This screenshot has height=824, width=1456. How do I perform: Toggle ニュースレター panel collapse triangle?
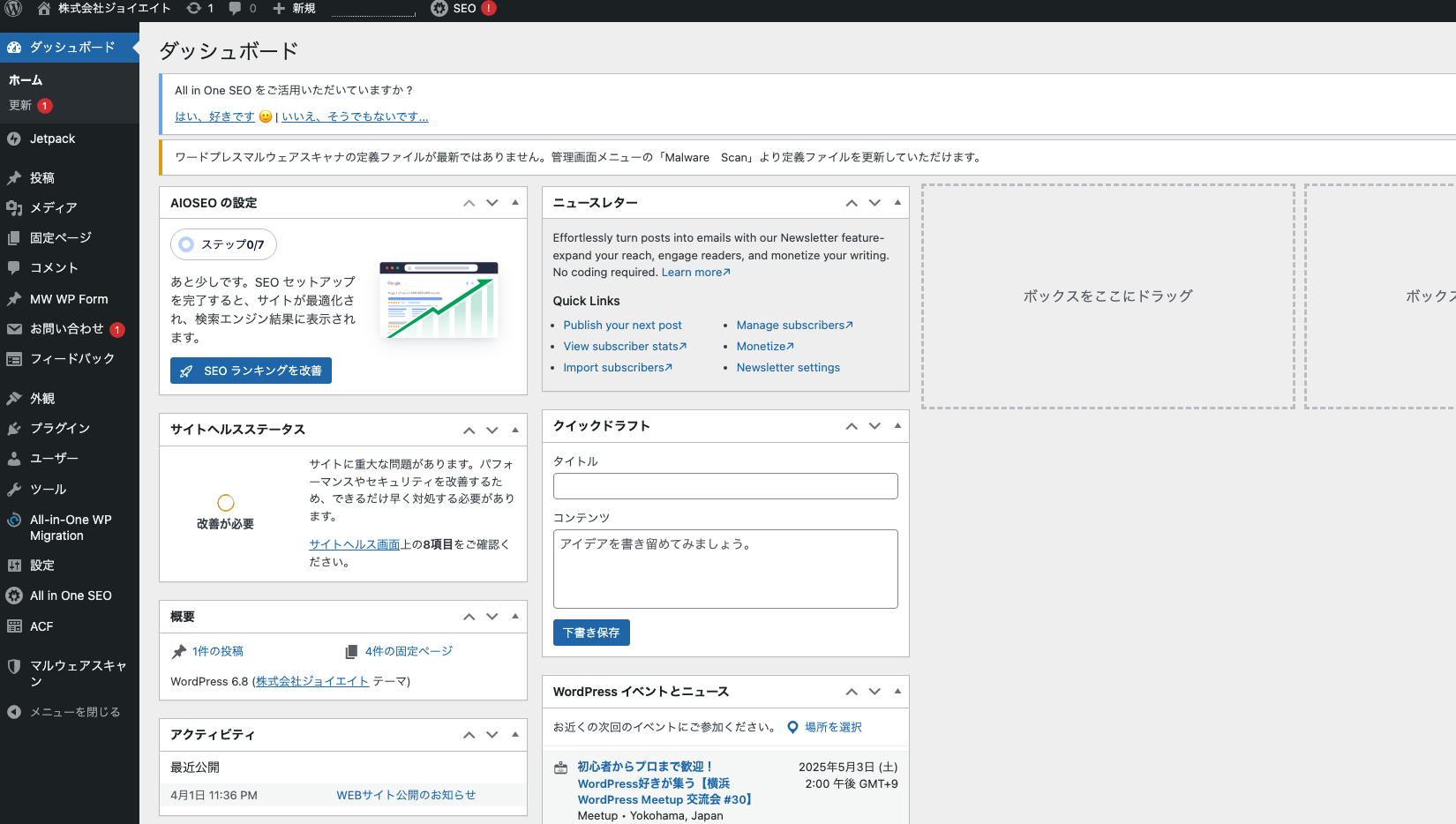click(x=897, y=203)
